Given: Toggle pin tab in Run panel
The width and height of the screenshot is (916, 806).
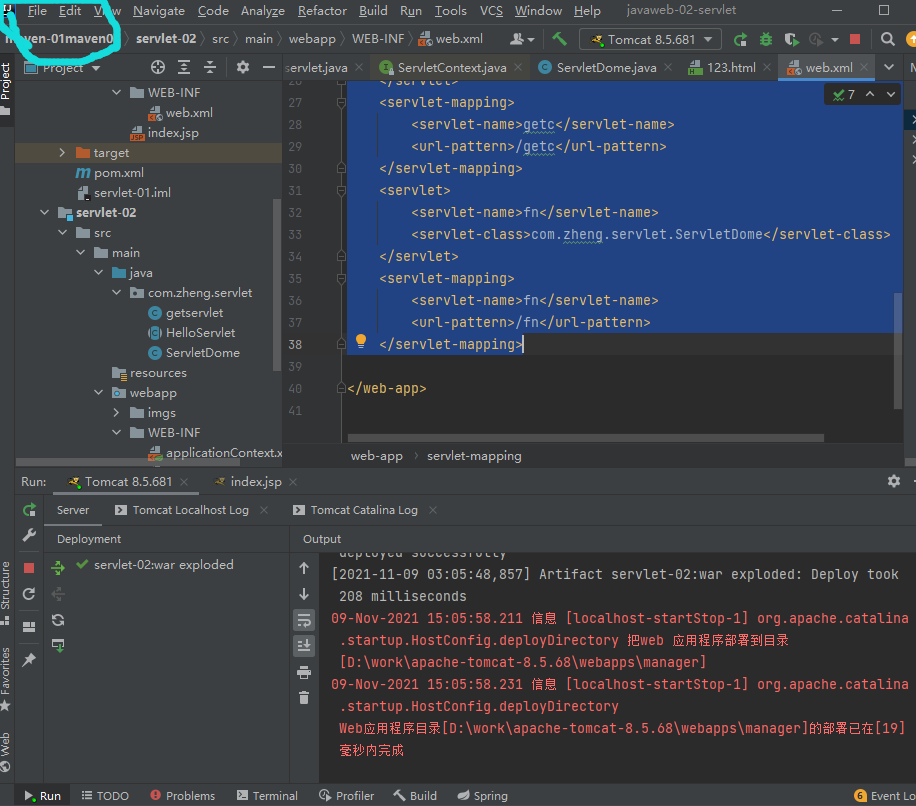Looking at the screenshot, I should 29,660.
